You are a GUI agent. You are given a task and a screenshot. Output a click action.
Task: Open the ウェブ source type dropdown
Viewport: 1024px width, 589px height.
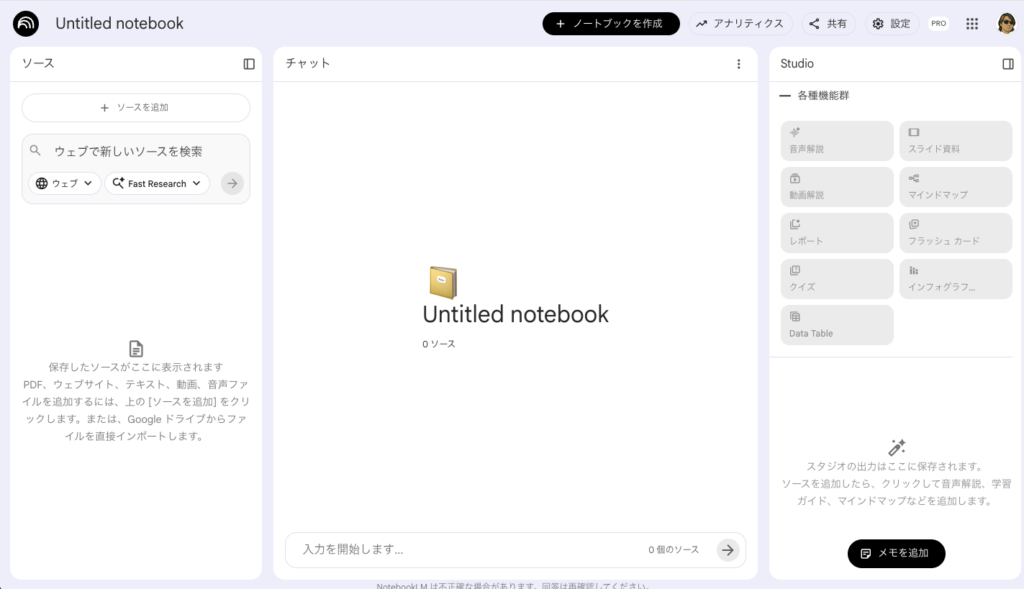click(65, 183)
